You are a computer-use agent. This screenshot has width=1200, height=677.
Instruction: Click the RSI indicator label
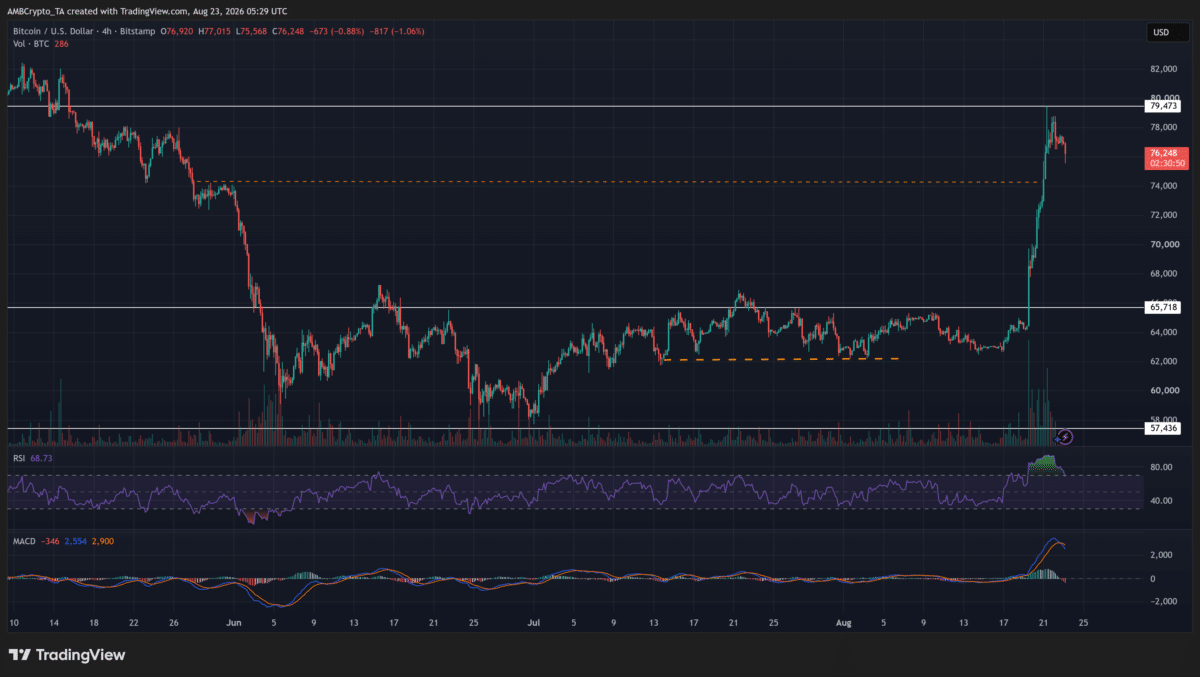pyautogui.click(x=19, y=457)
